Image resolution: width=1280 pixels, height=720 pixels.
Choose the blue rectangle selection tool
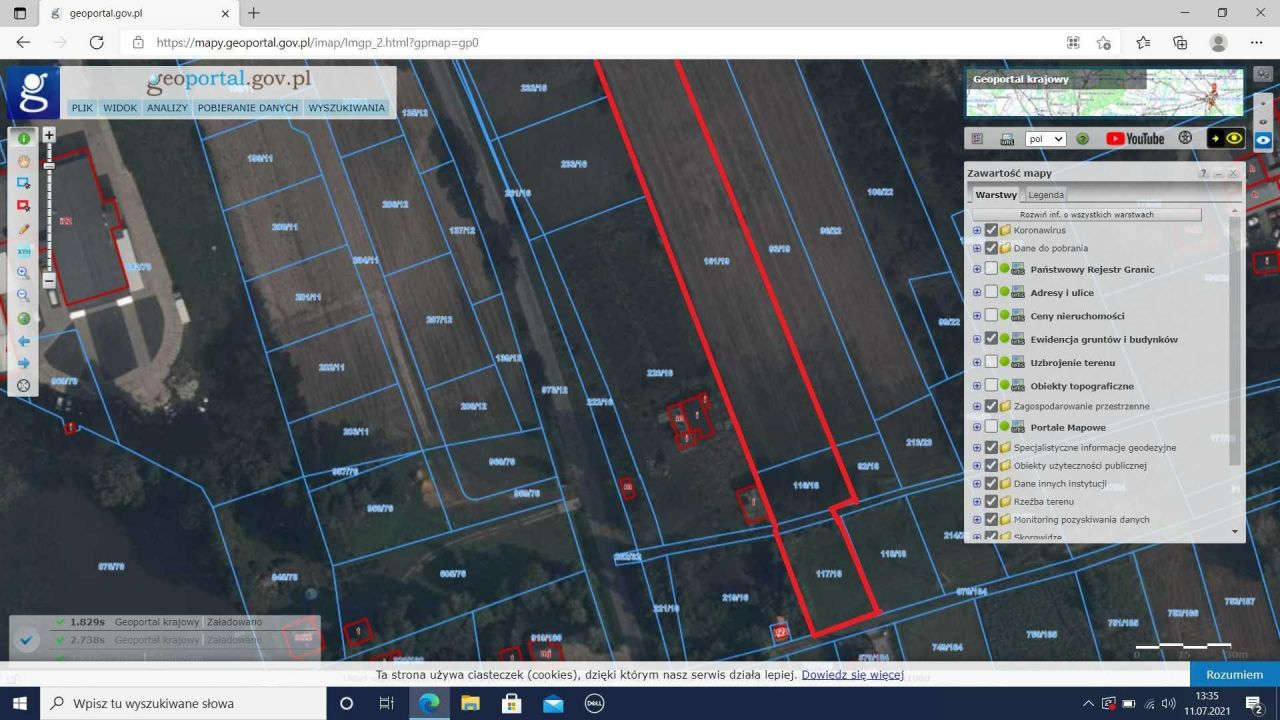point(23,183)
